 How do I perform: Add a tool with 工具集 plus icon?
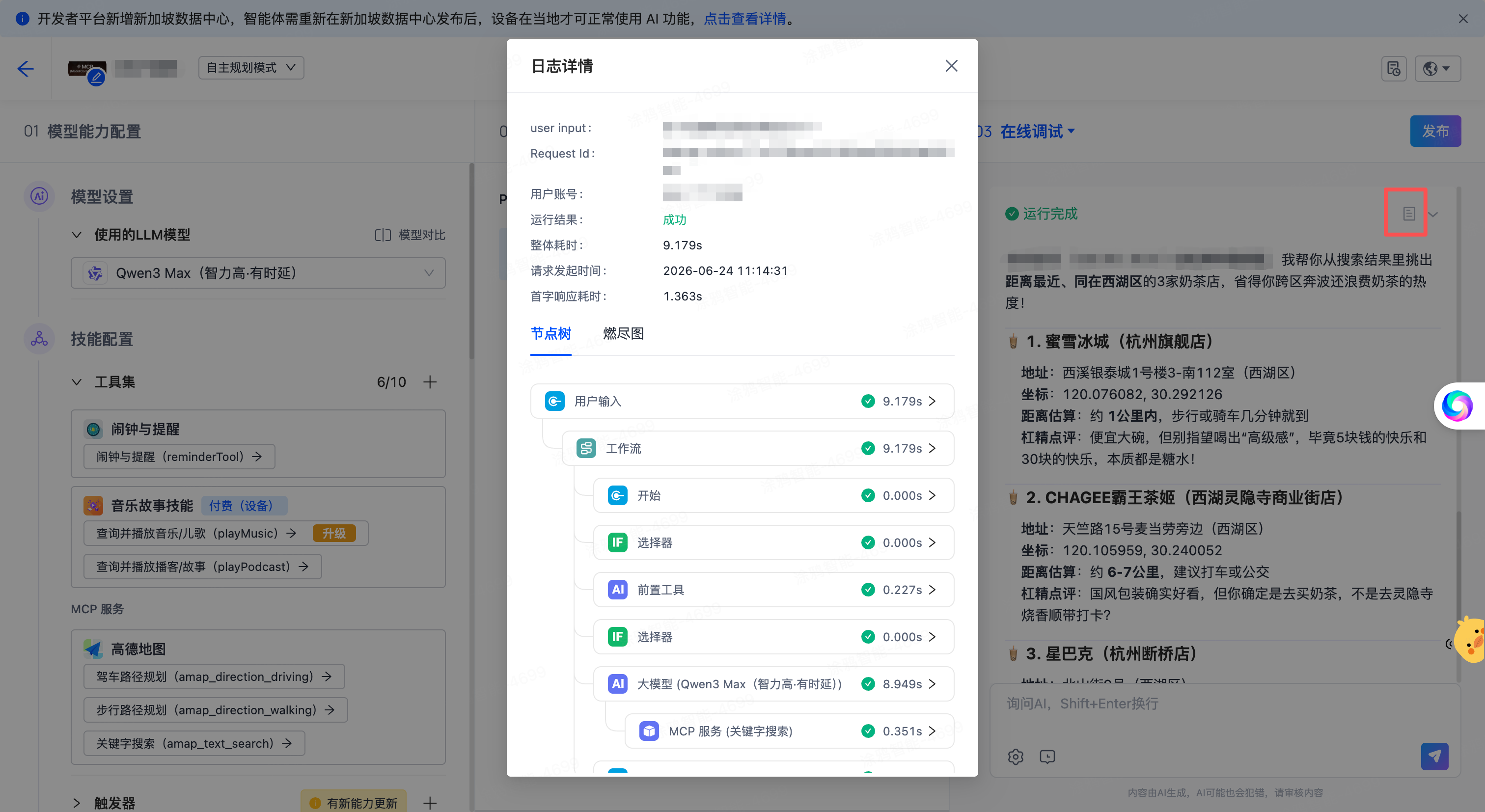[430, 382]
